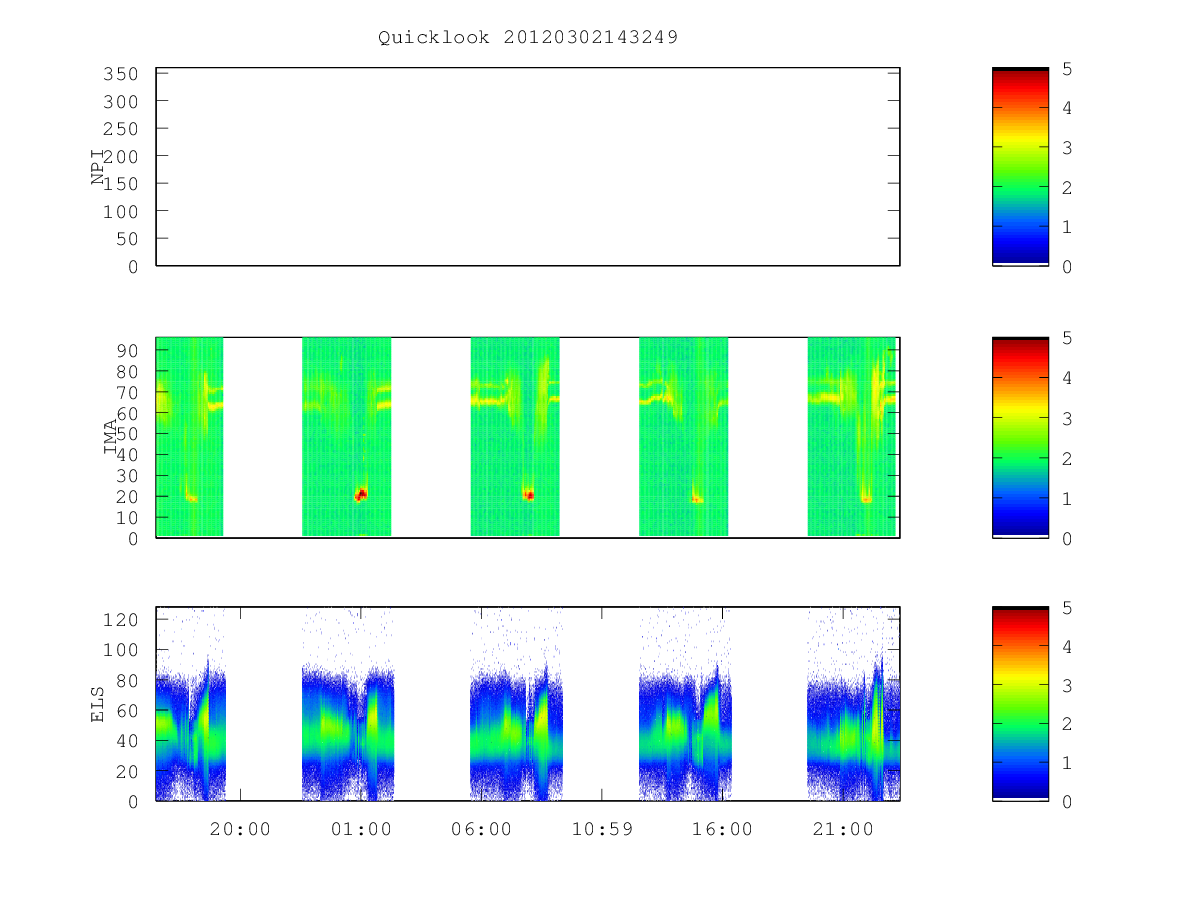The height and width of the screenshot is (900, 1200).
Task: Click the 5 label on NPI colorbar
Action: tap(1067, 68)
